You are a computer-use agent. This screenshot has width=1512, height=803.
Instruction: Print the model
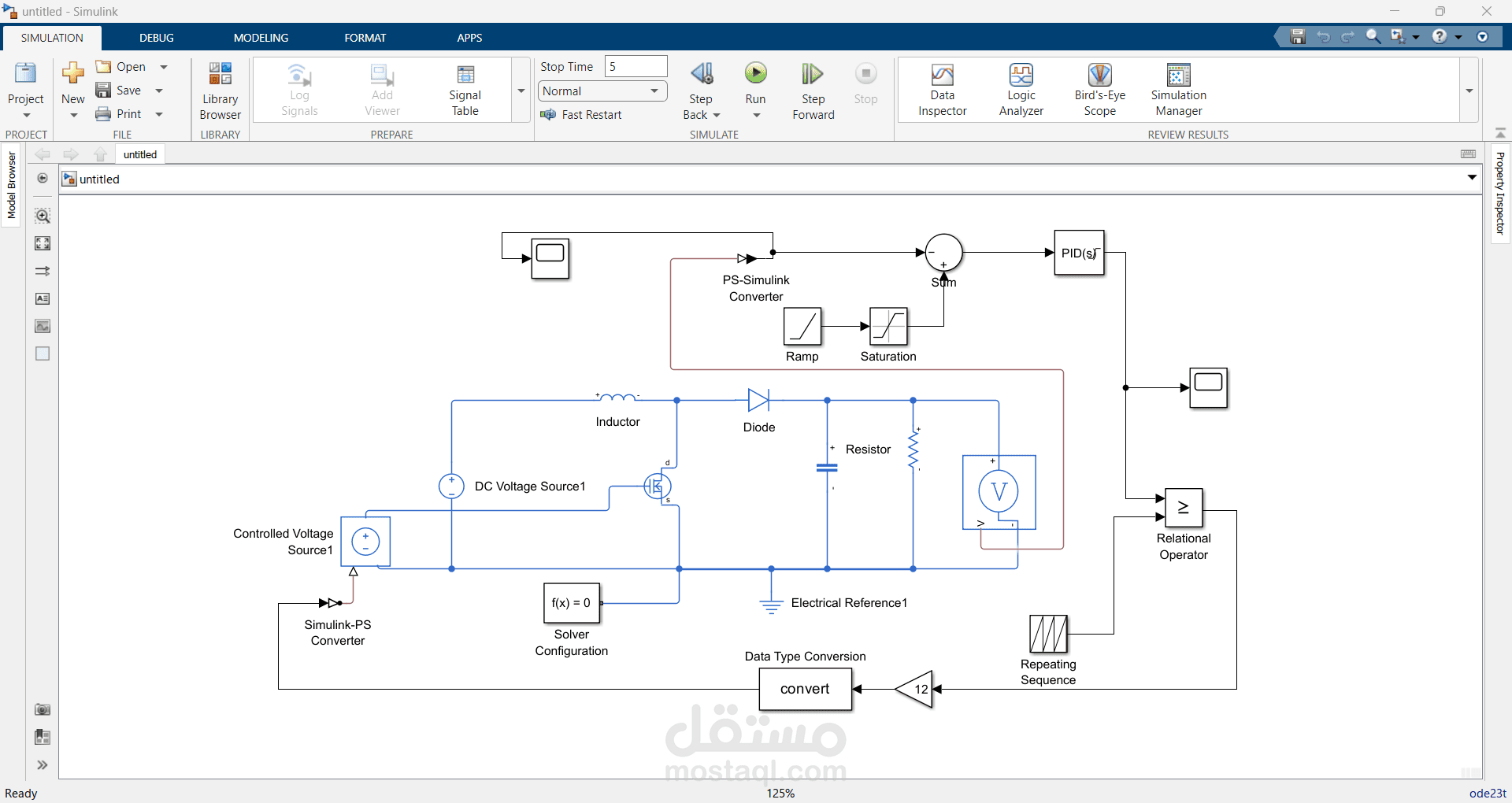click(119, 114)
